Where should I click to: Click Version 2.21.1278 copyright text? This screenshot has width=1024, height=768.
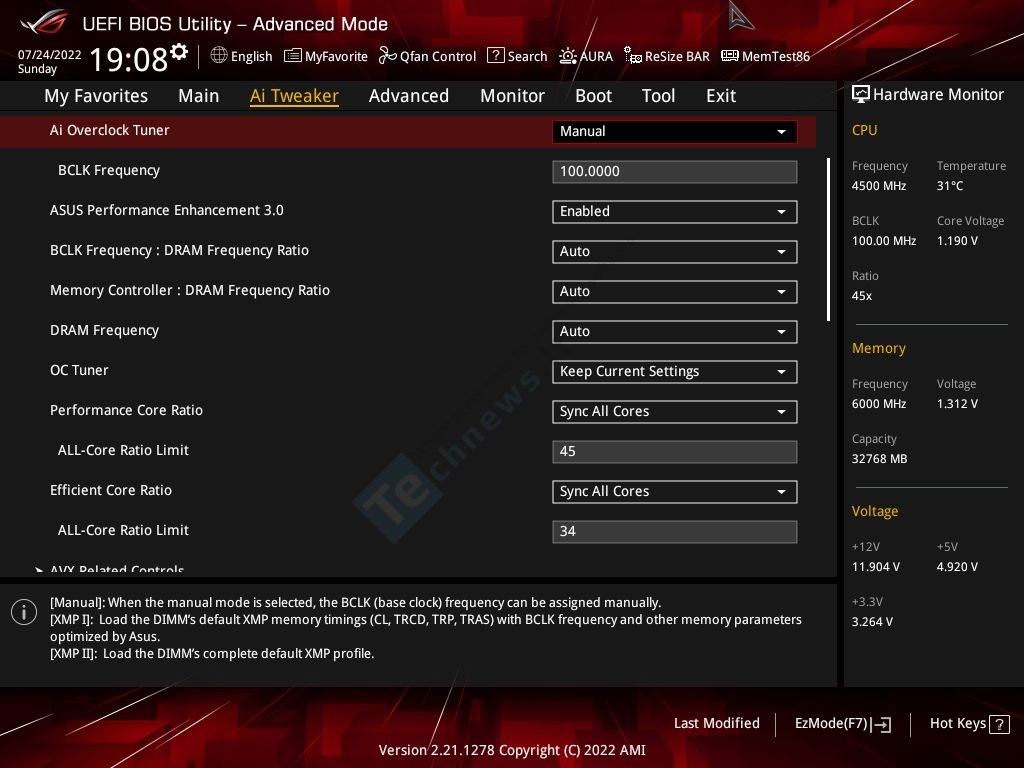pyautogui.click(x=512, y=750)
